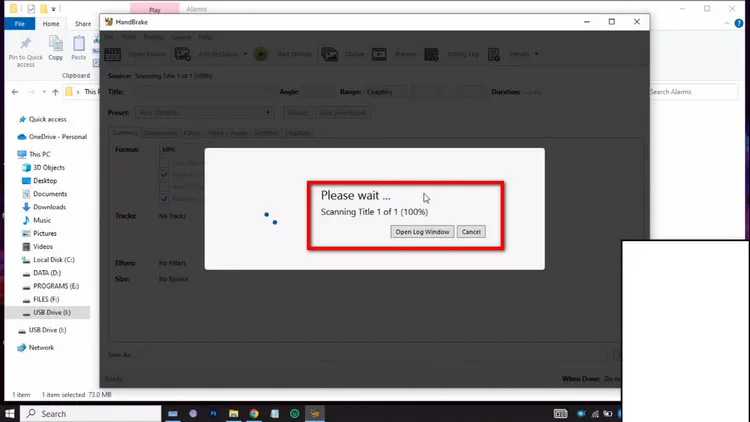
Task: Switch to the Subtitles tab
Action: tap(266, 133)
